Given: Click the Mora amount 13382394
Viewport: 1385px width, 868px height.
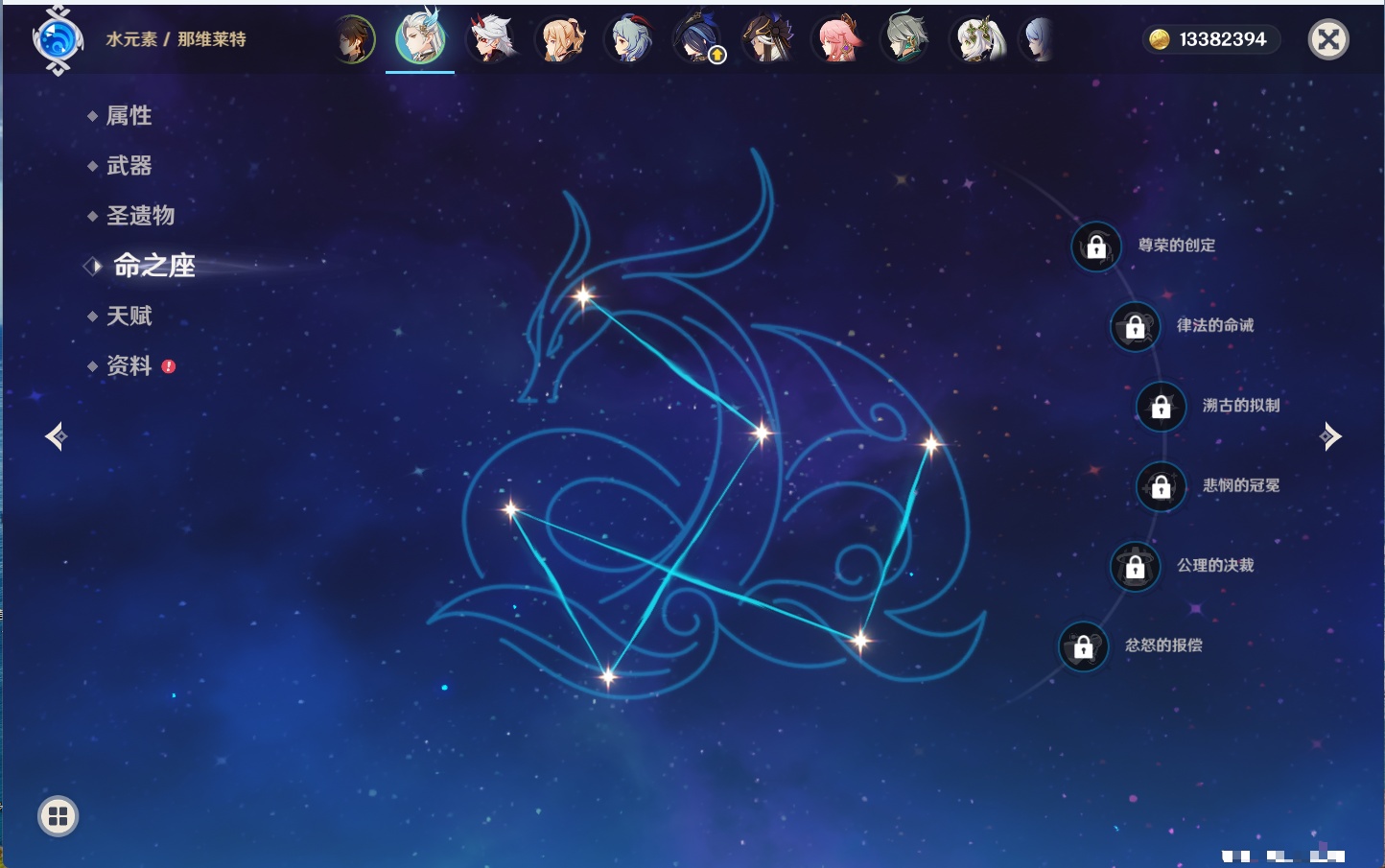Looking at the screenshot, I should pos(1223,39).
